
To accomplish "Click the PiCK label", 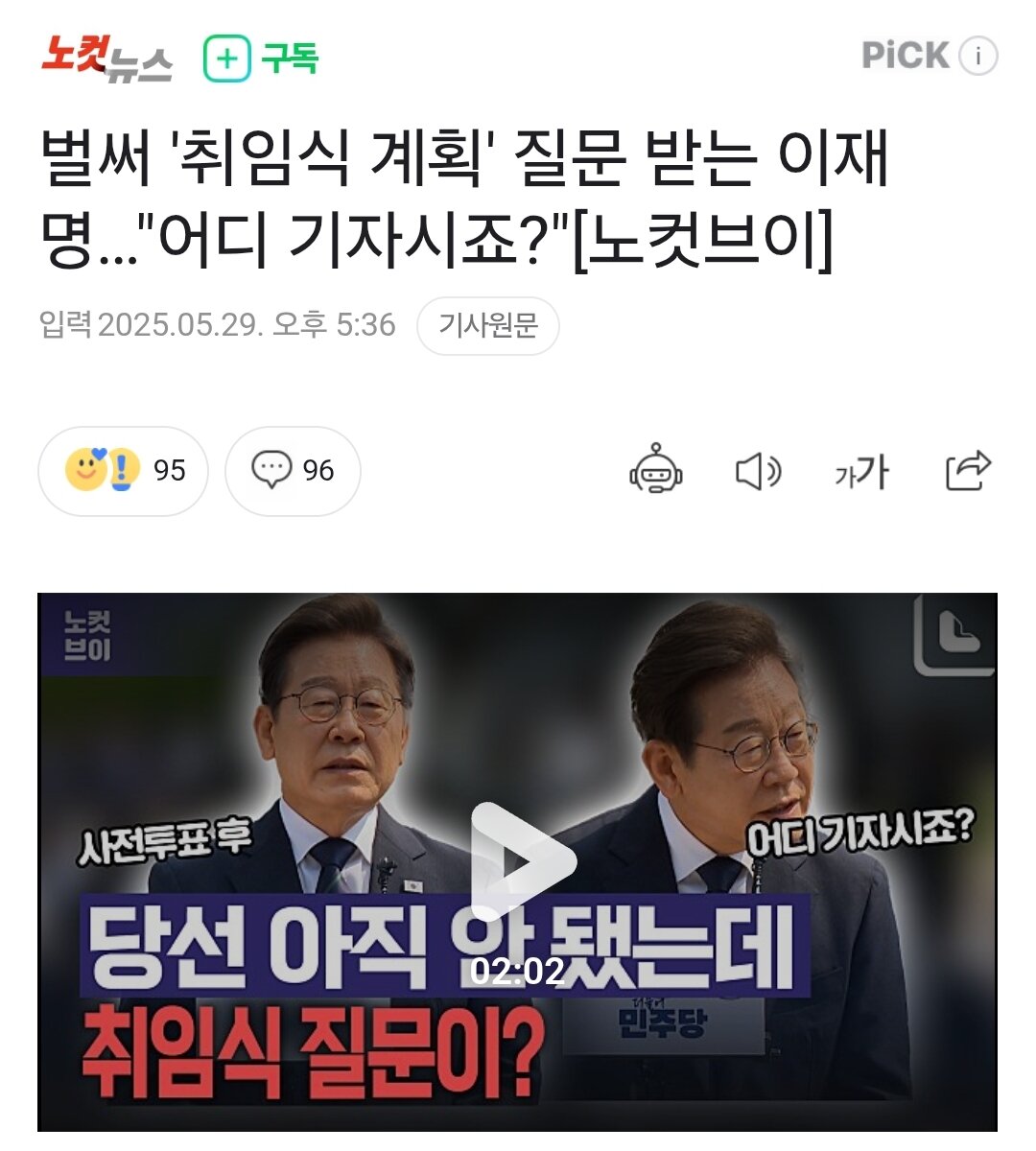I will tap(906, 56).
